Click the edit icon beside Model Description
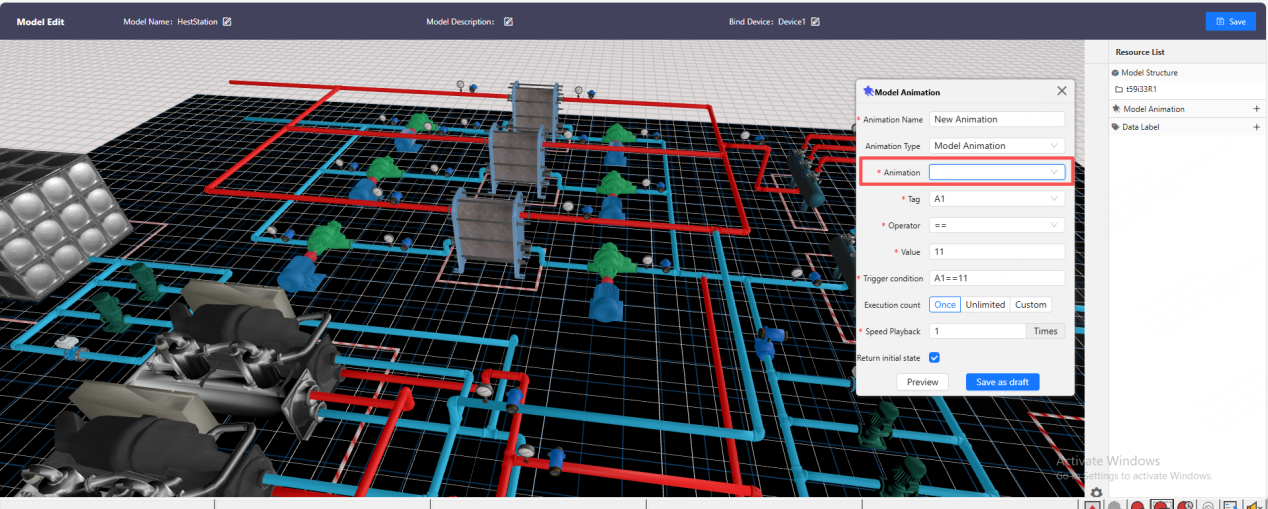 508,22
